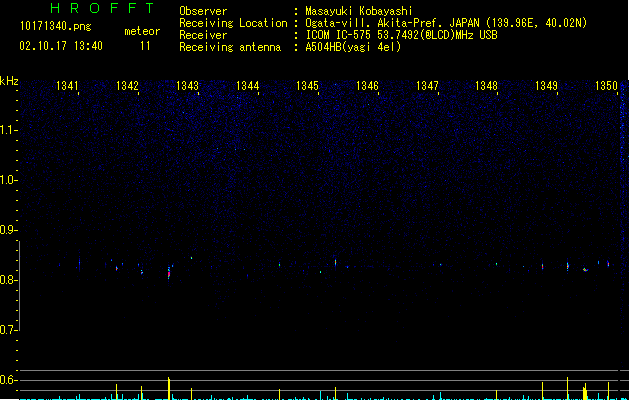Image resolution: width=629 pixels, height=400 pixels.
Task: Click the 0.8 kHz frequency tick label
Action: click(8, 280)
